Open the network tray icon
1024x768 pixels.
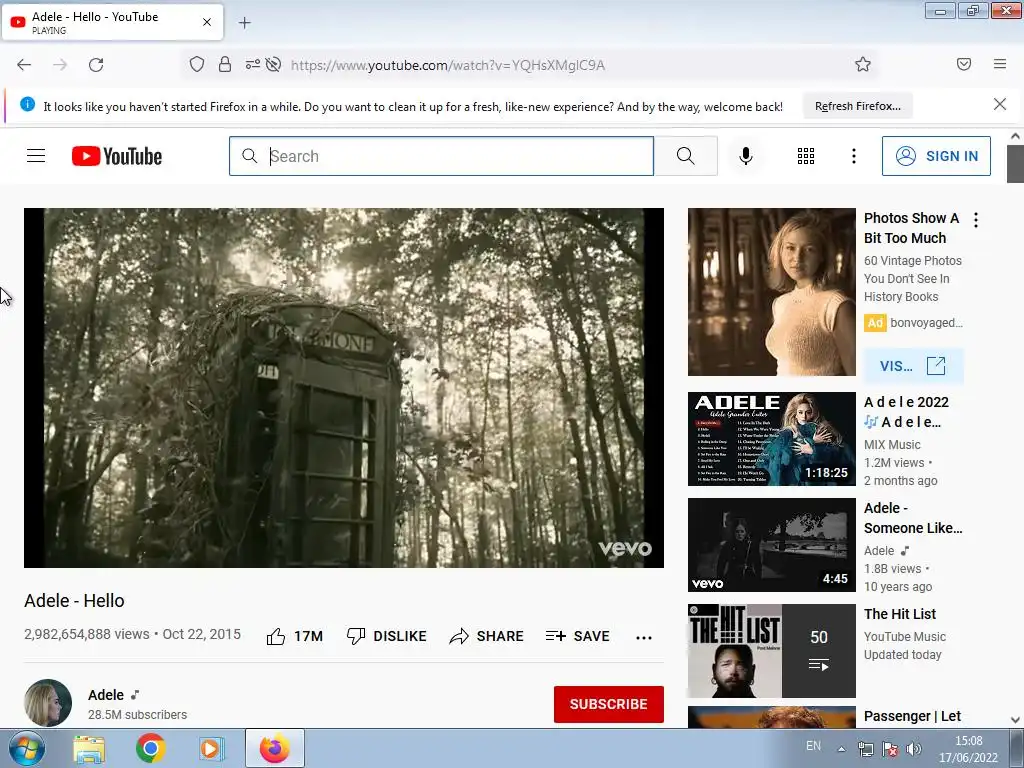[866, 749]
